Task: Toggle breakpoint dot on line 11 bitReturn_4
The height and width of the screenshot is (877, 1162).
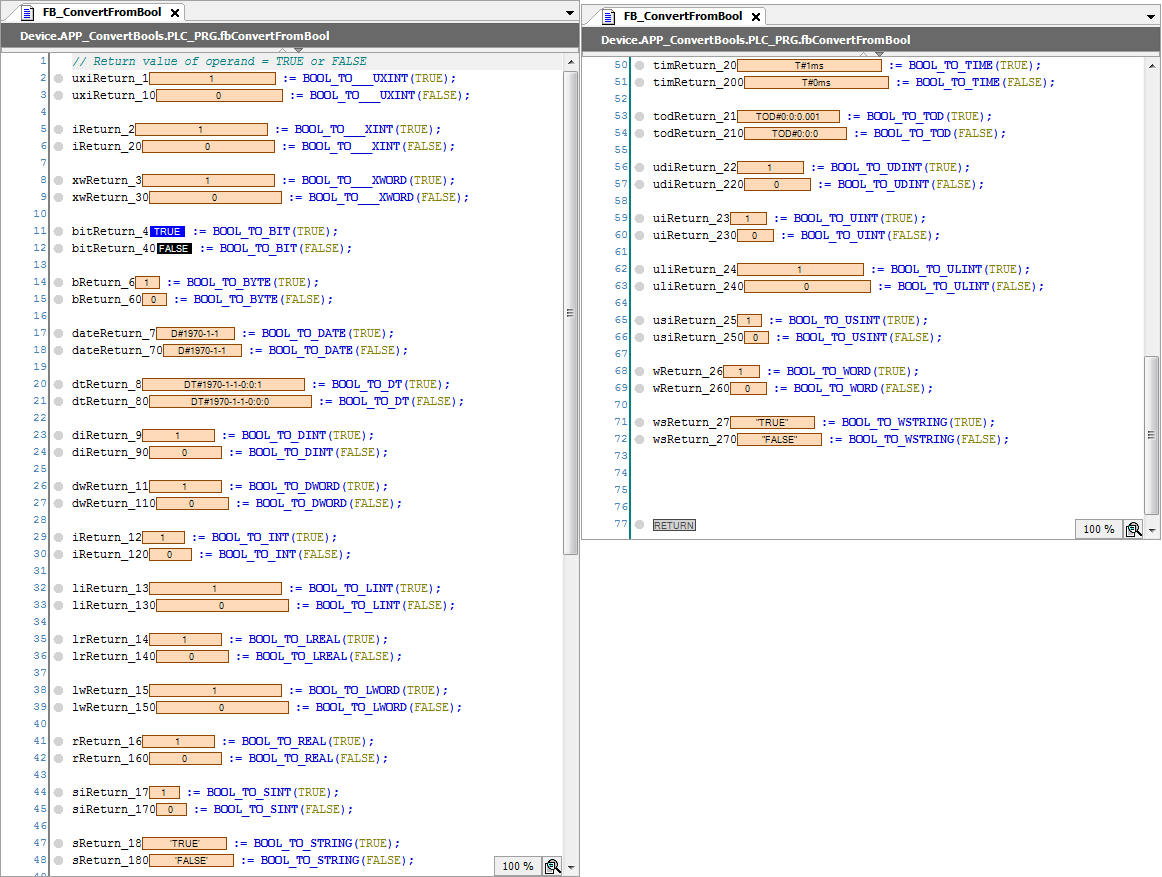Action: [x=59, y=232]
